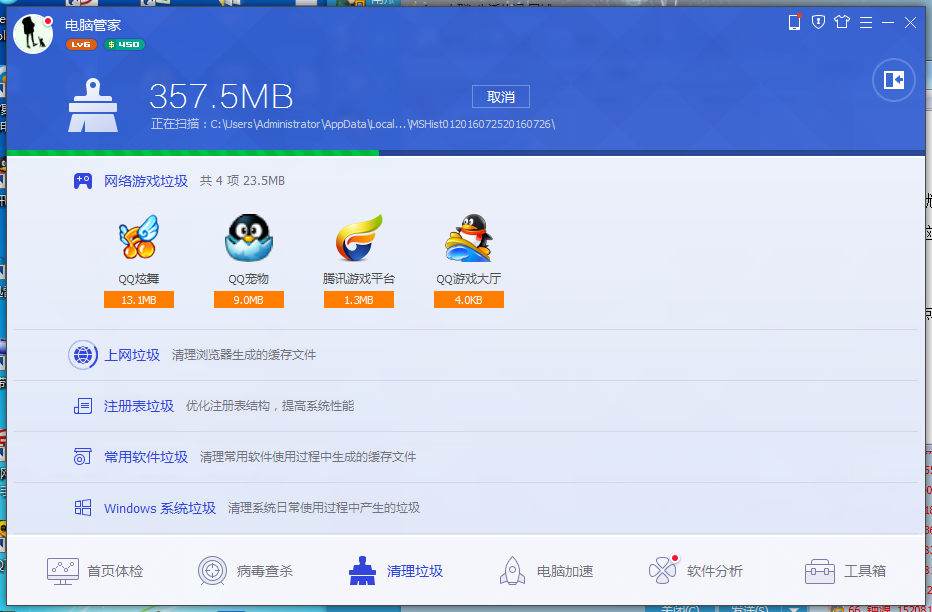
Task: Select the 腾讯游戏平台 icon
Action: [x=358, y=238]
